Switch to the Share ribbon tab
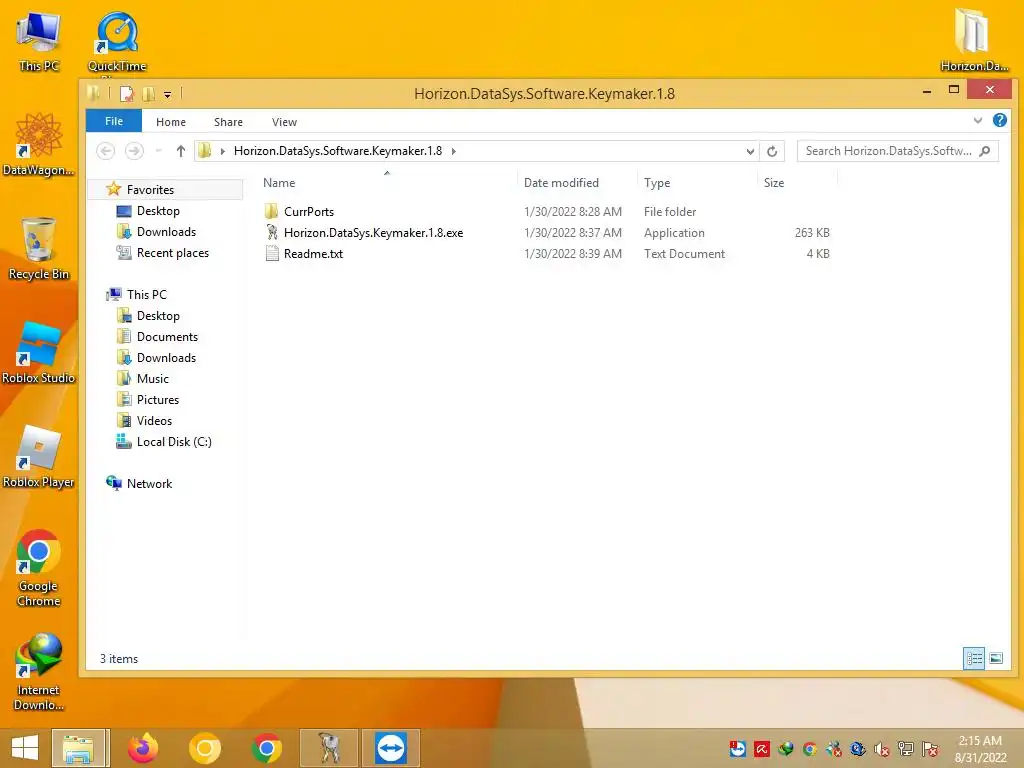 (x=228, y=122)
